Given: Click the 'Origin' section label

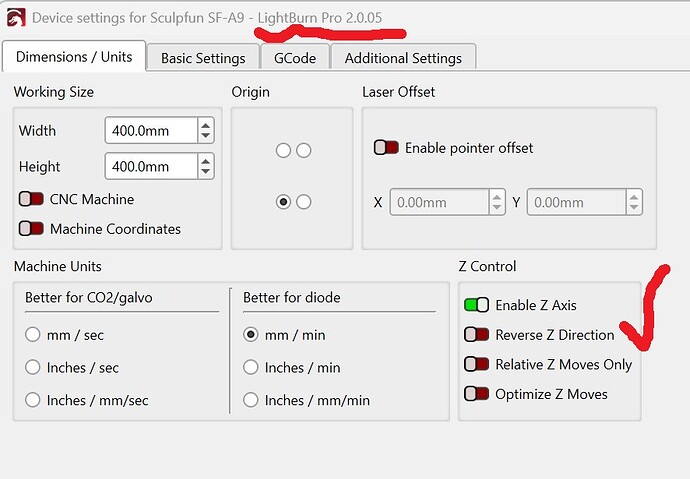Looking at the screenshot, I should pos(250,92).
